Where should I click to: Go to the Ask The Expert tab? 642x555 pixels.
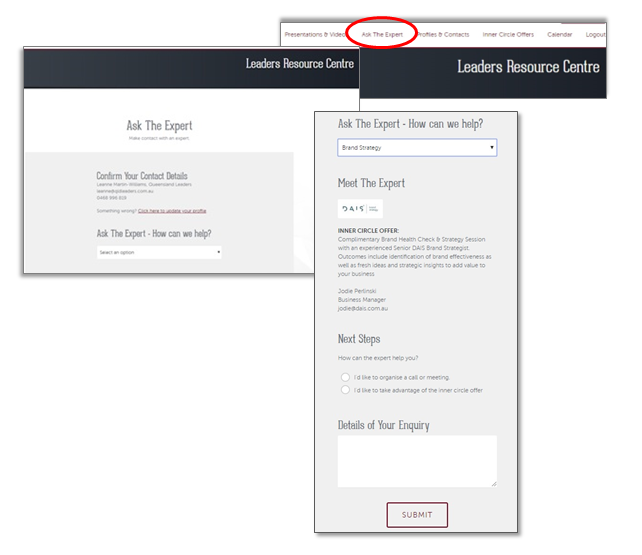[x=384, y=35]
